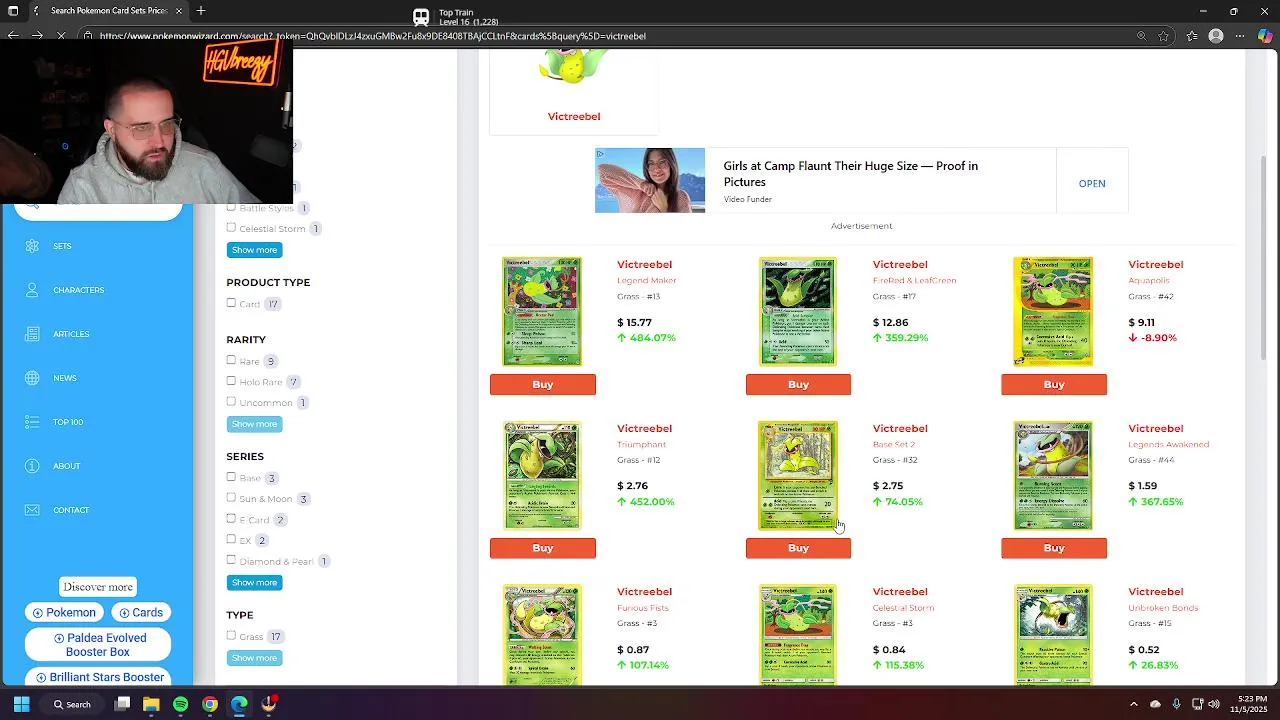Click the browser forward arrow
The height and width of the screenshot is (720, 1280).
37,36
